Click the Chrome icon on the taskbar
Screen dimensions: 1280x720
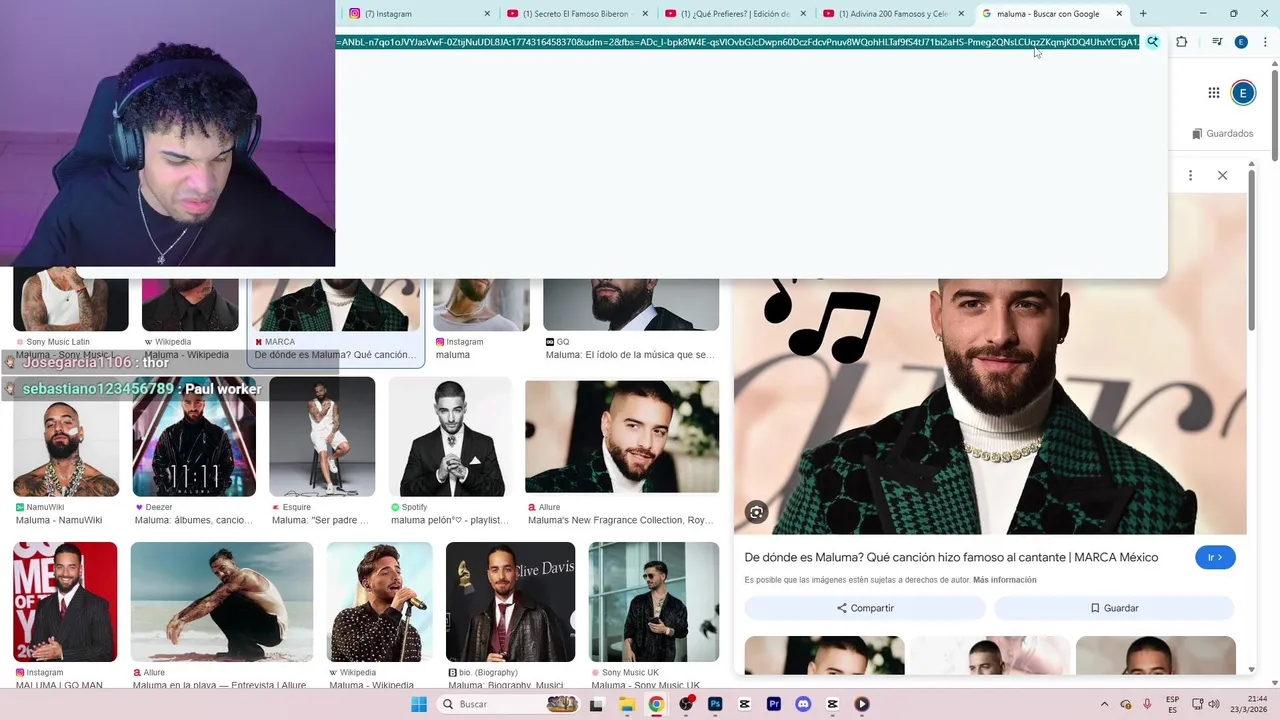pos(656,704)
